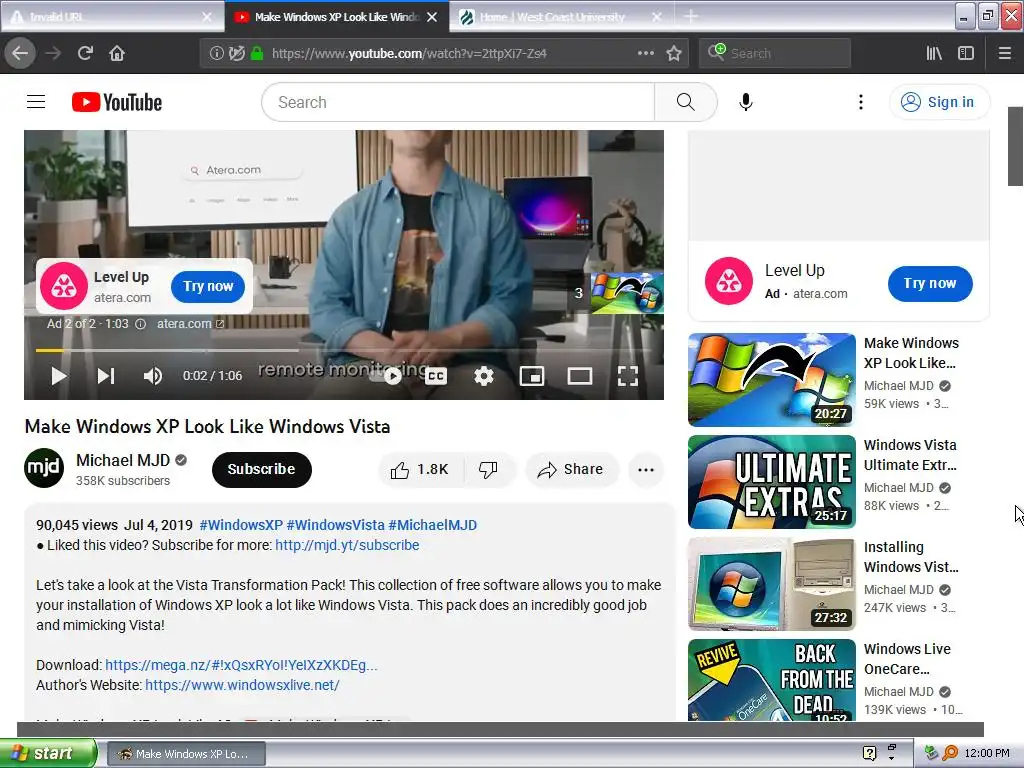The image size is (1024, 768).
Task: Click the YouTube search input field
Action: click(458, 102)
